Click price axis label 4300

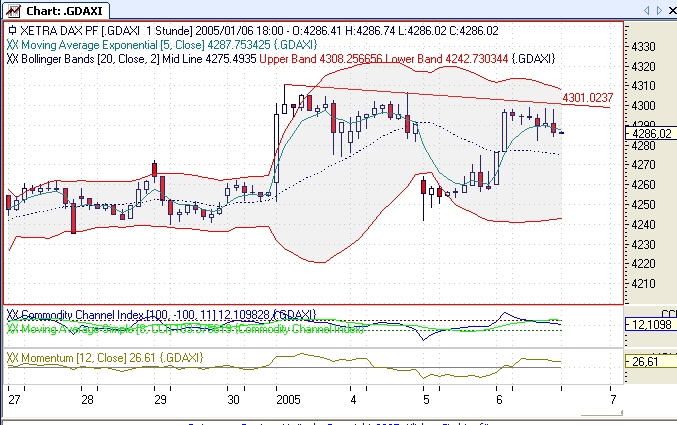tap(643, 106)
